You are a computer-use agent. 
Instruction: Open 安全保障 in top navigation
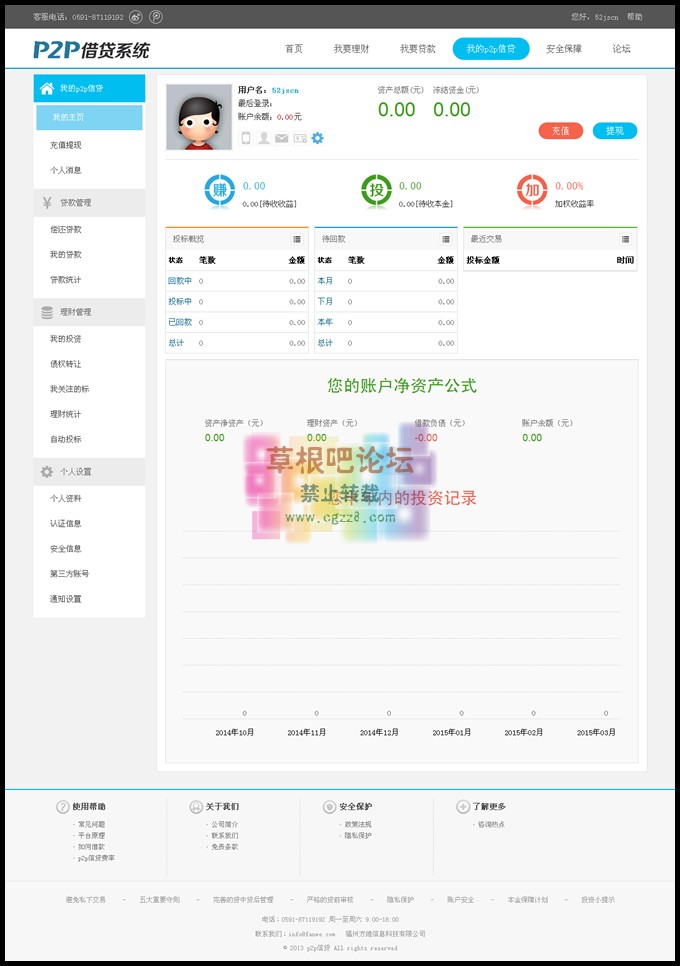[564, 49]
